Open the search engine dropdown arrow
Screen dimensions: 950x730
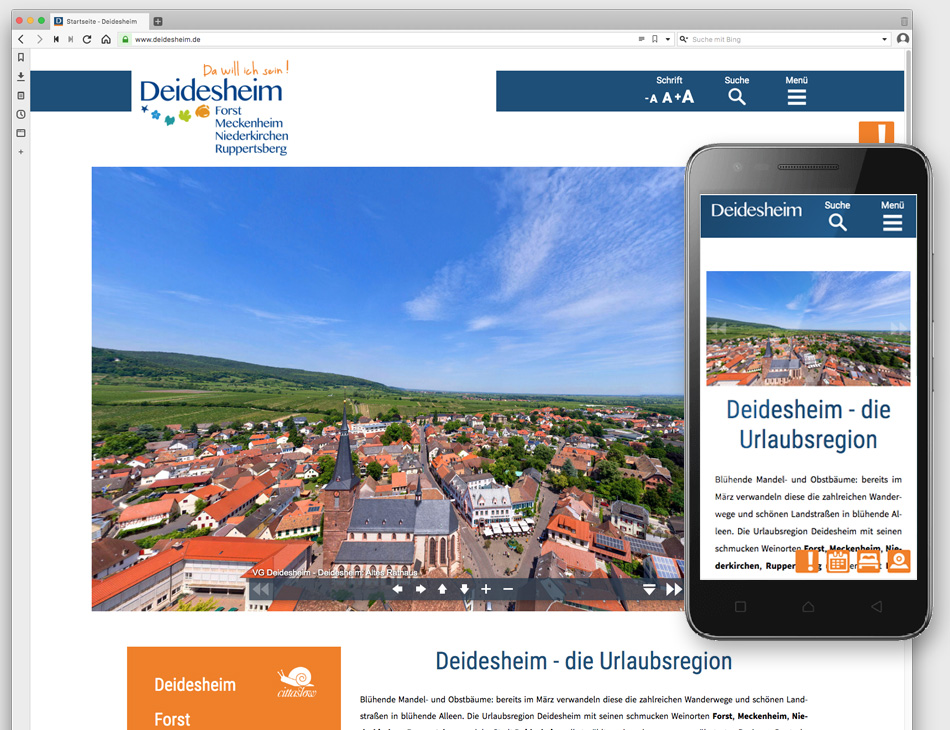[x=885, y=39]
